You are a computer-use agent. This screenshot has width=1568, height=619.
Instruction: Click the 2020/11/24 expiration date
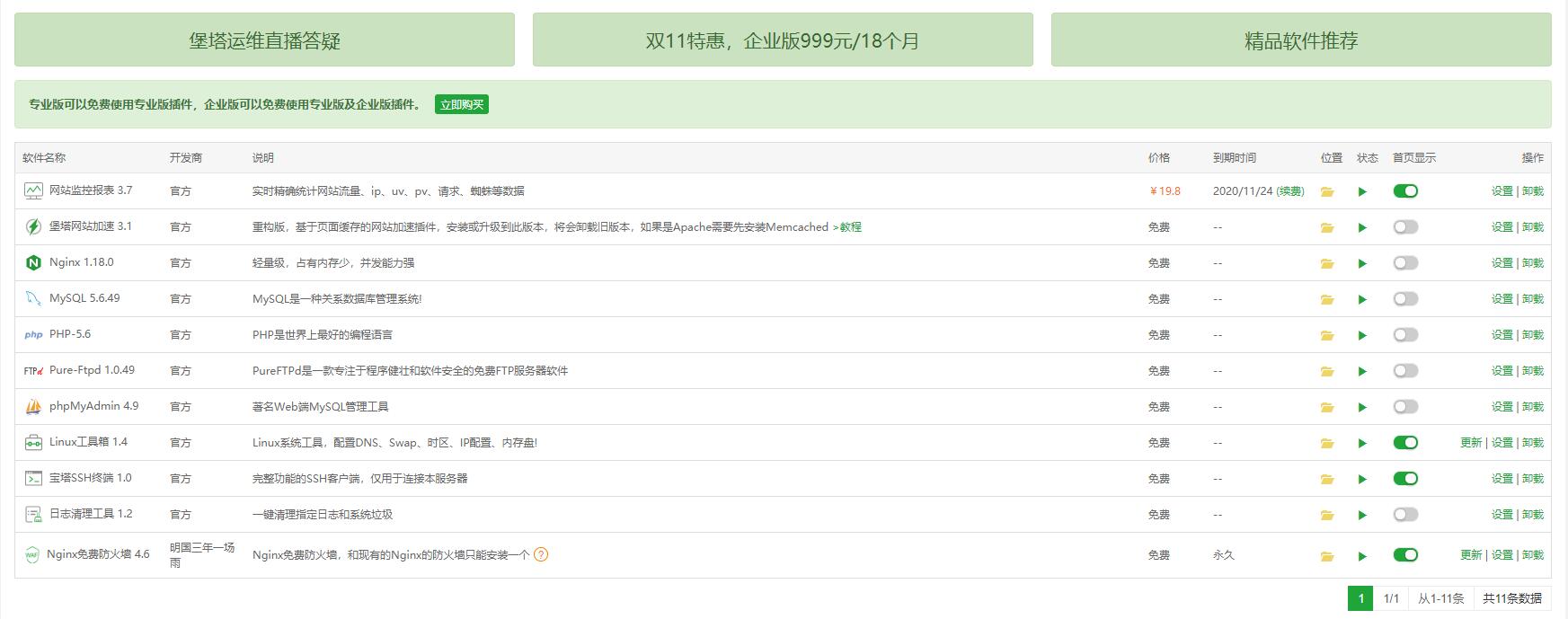point(1243,190)
